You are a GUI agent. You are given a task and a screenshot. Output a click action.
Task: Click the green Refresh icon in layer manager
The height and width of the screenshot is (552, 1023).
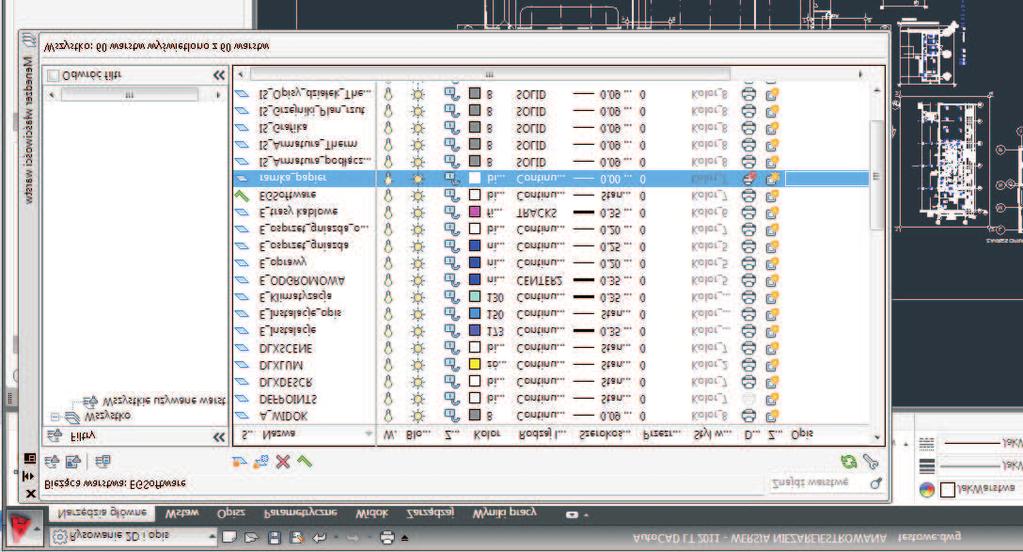pyautogui.click(x=849, y=462)
